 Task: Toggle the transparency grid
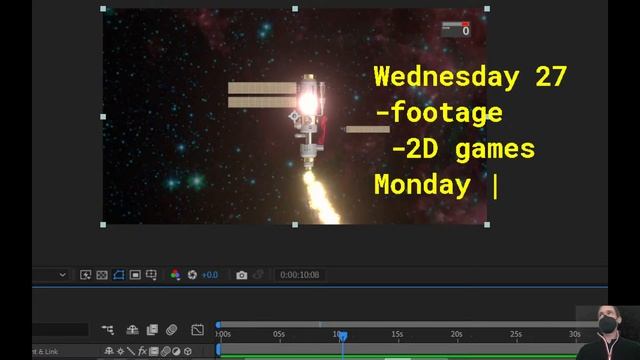102,275
